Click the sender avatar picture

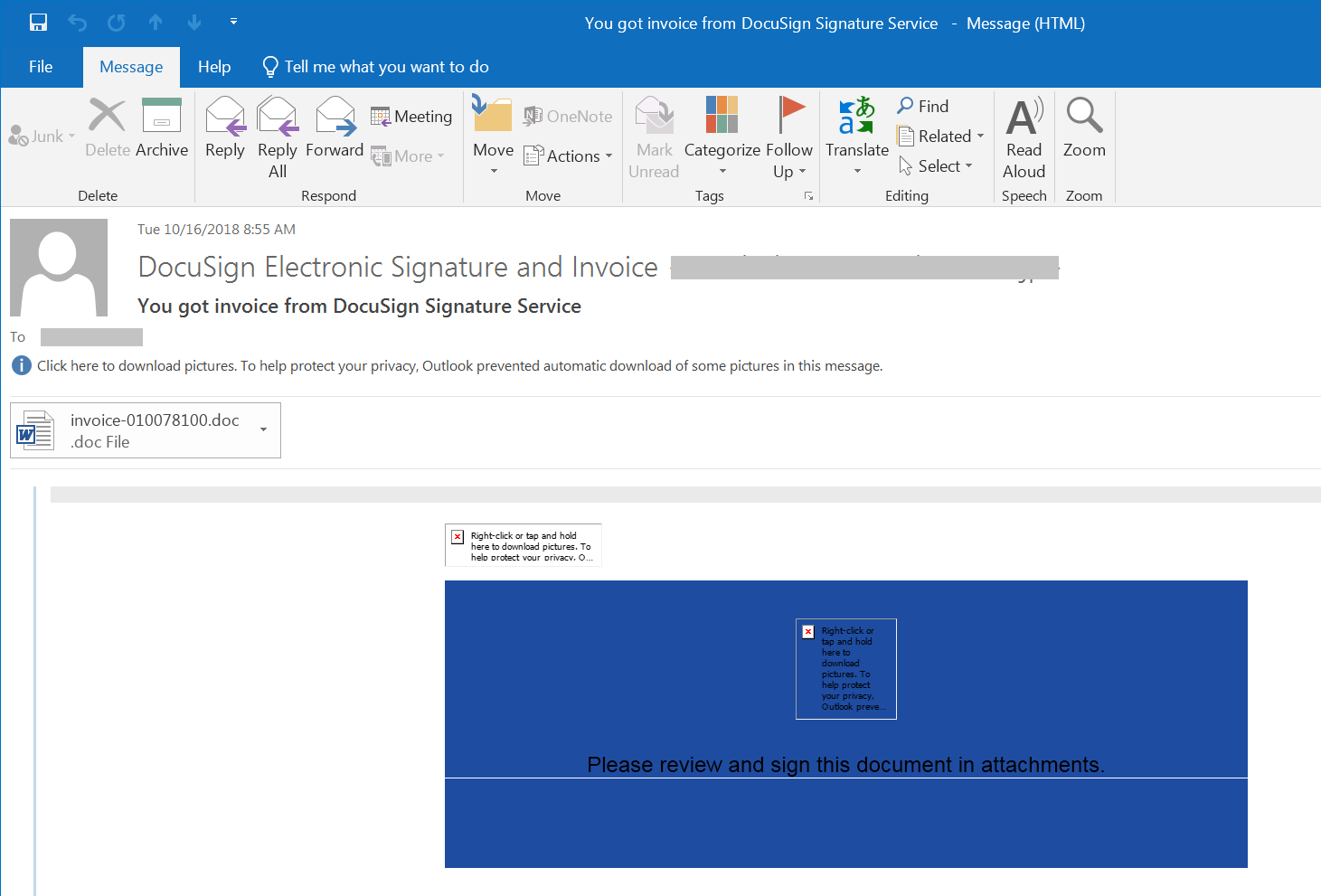tap(59, 268)
